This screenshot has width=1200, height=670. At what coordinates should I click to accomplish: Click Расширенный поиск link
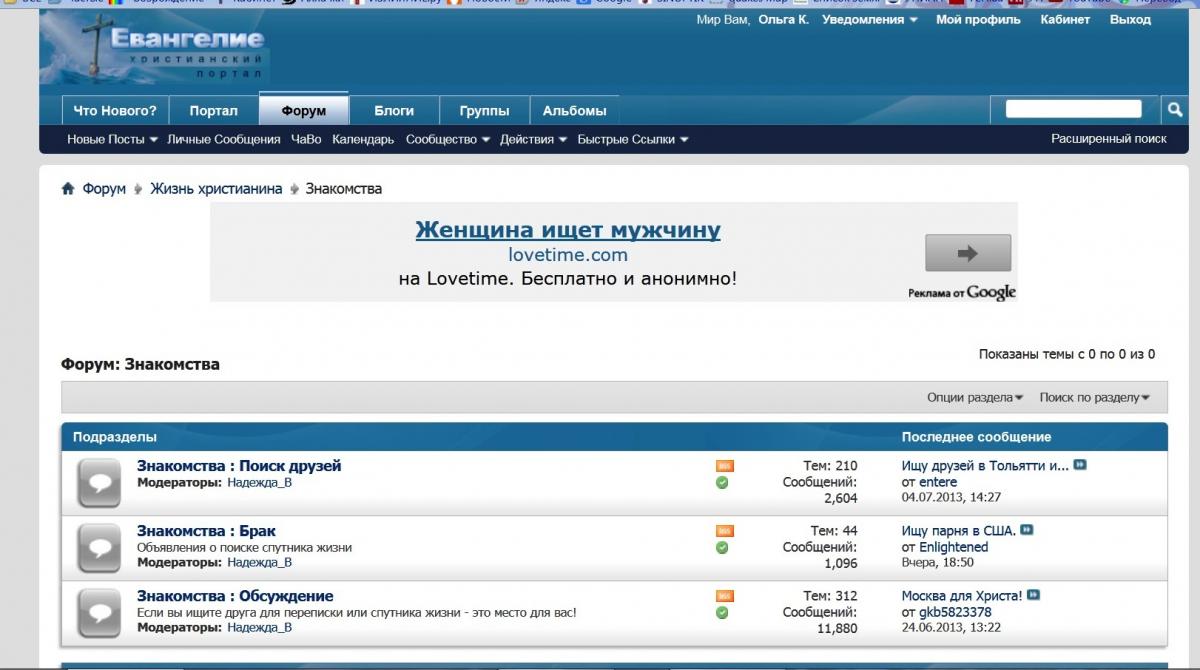pos(1108,139)
